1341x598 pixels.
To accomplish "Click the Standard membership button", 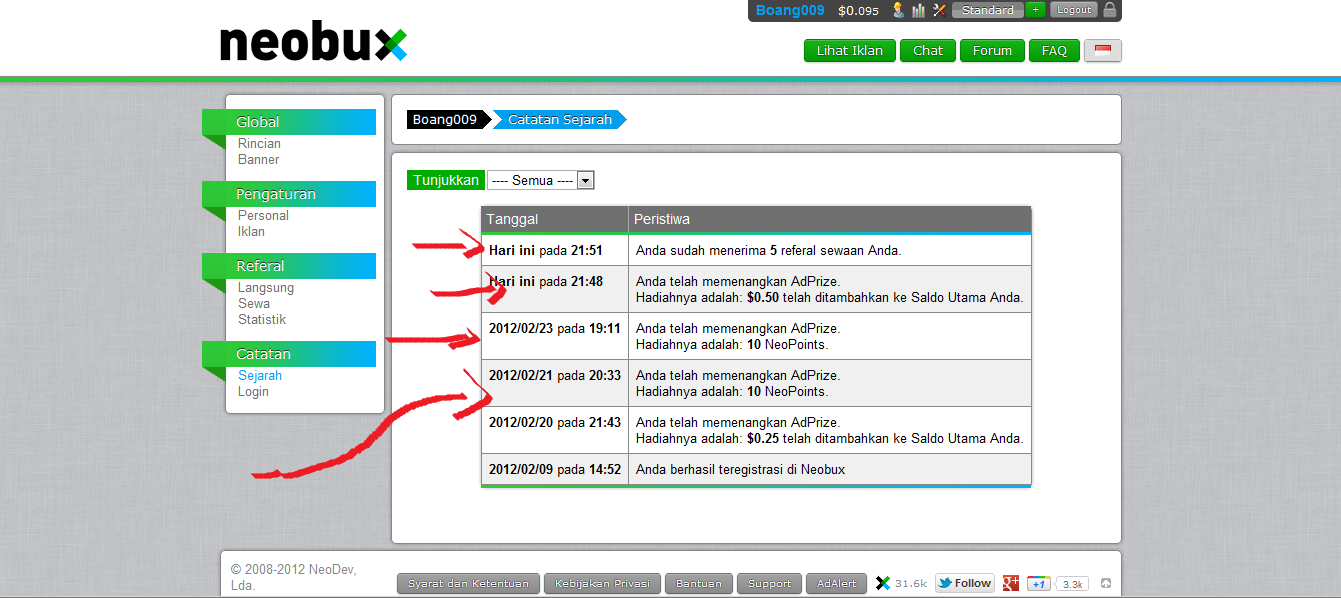I will pos(988,10).
